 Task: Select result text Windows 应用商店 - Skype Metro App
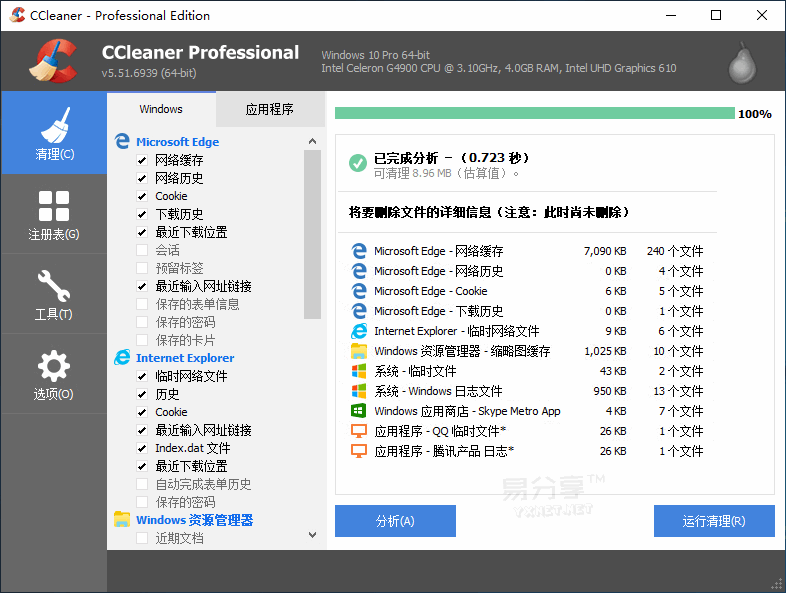pos(467,411)
